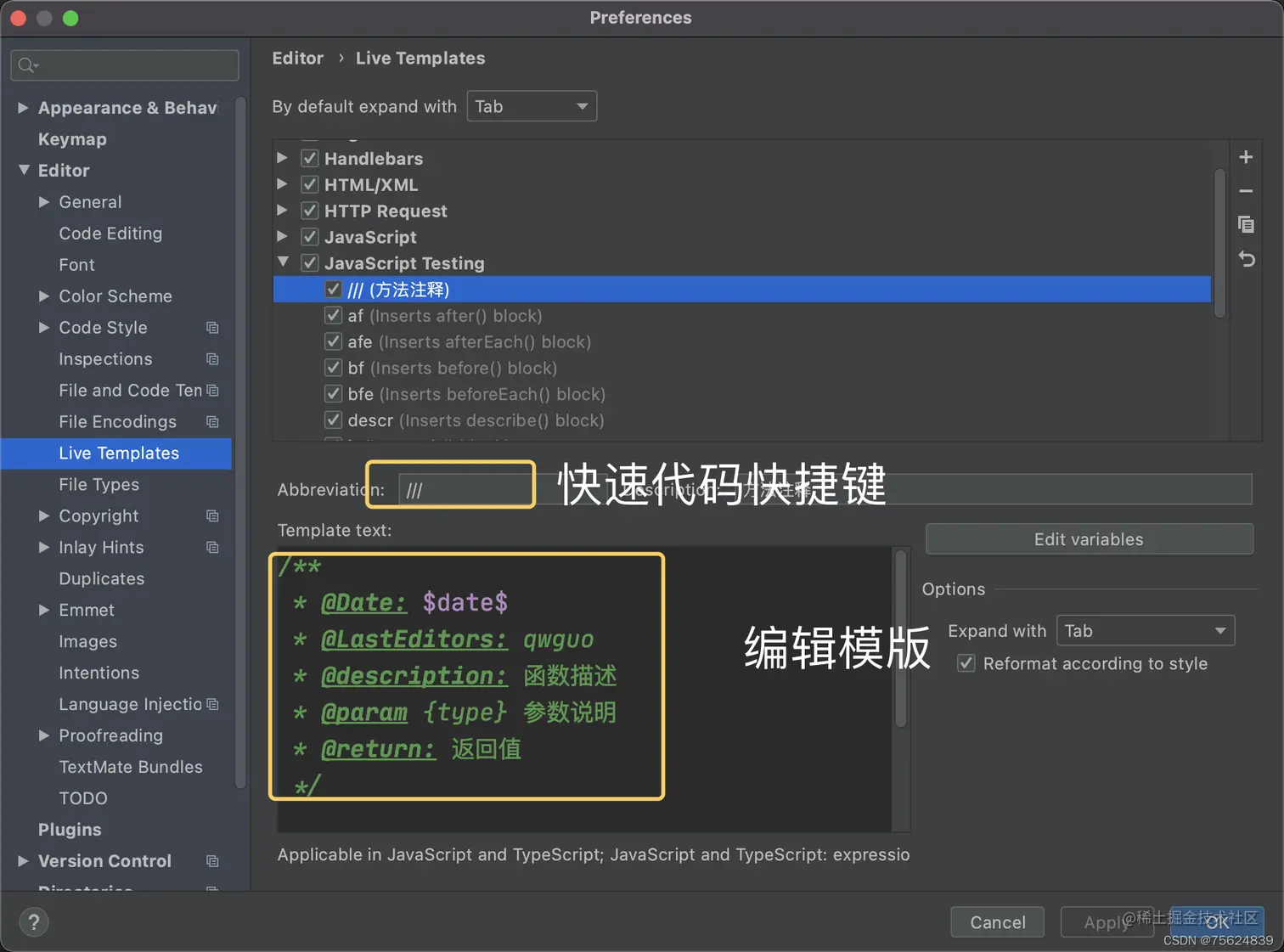Duplicate the selected template with copy icon
This screenshot has height=952, width=1284.
[x=1246, y=224]
